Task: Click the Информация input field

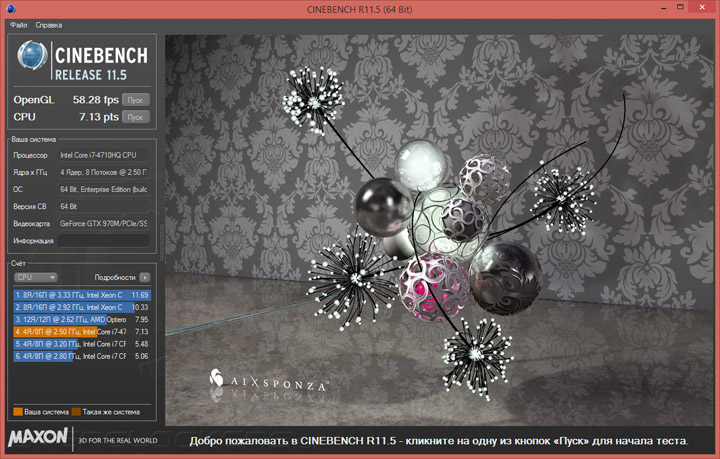Action: click(x=103, y=241)
